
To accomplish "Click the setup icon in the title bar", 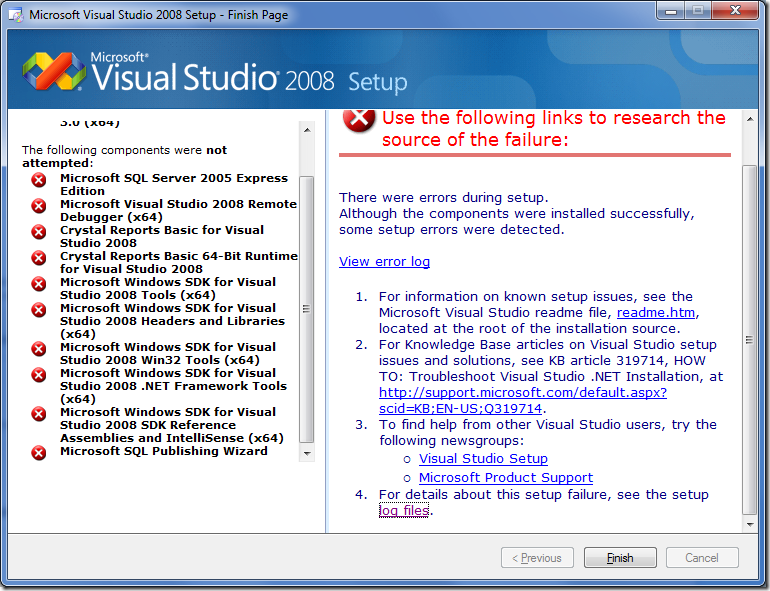I will point(16,15).
